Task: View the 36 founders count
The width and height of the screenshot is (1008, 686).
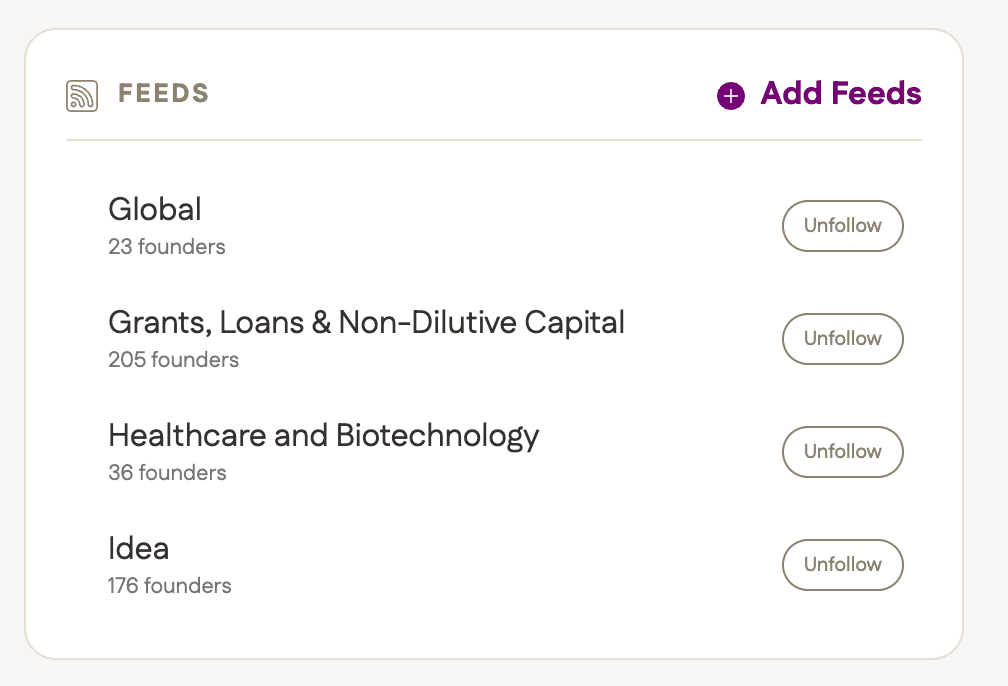Action: pos(167,472)
